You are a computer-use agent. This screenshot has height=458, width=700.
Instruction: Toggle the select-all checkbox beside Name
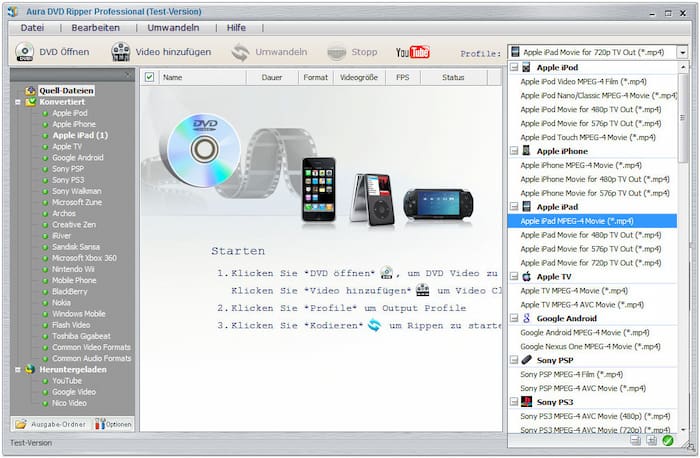click(x=149, y=77)
